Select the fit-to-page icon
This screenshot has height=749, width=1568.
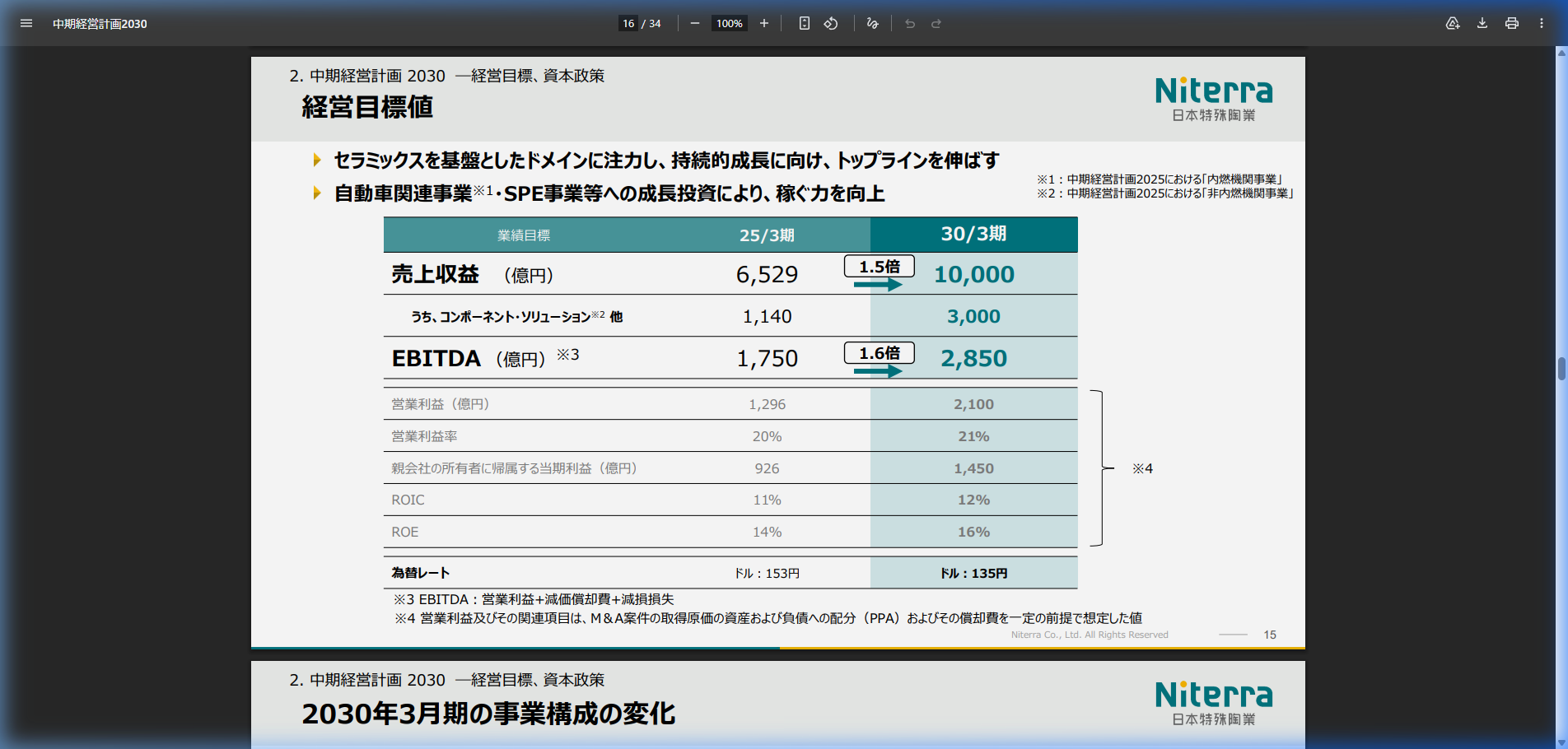[x=803, y=23]
